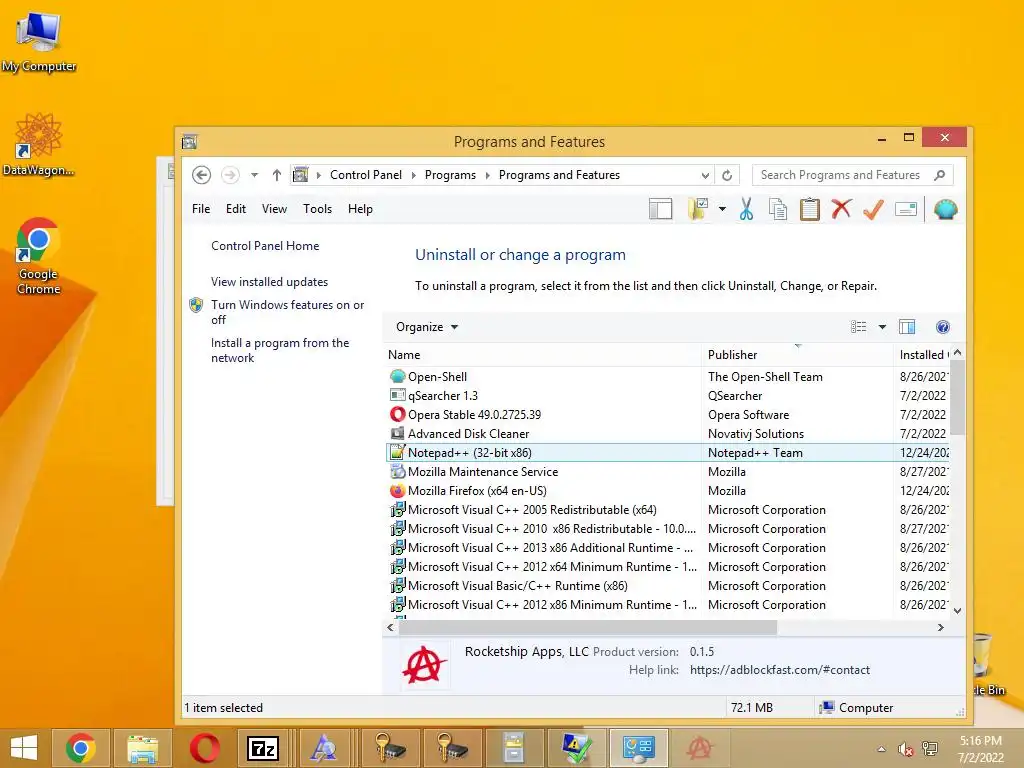This screenshot has width=1024, height=768.
Task: Open 7-Zip from the taskbar
Action: point(263,748)
